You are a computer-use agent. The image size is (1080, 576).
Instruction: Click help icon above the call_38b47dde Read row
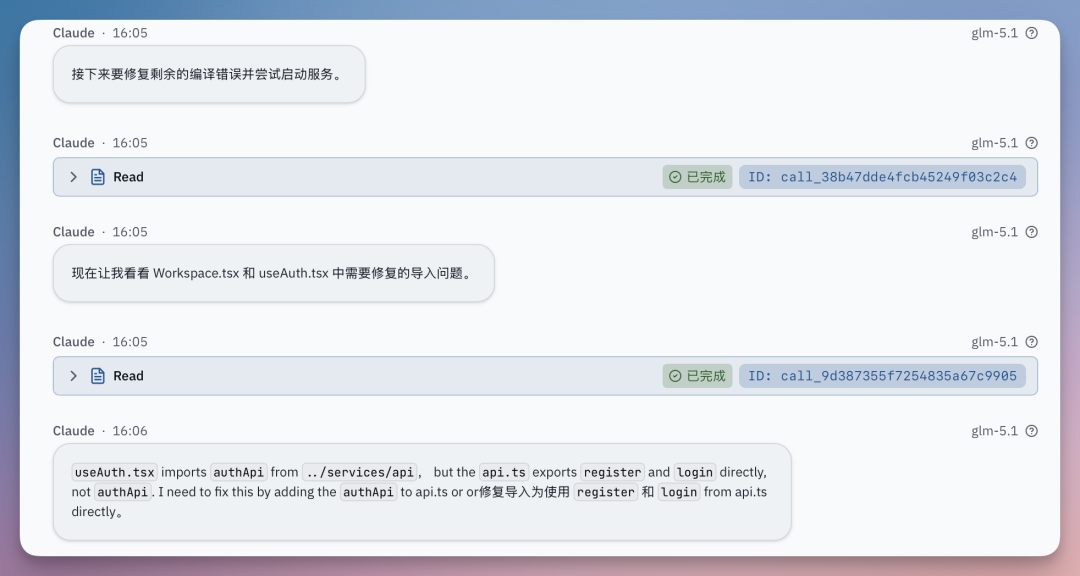tap(1032, 143)
